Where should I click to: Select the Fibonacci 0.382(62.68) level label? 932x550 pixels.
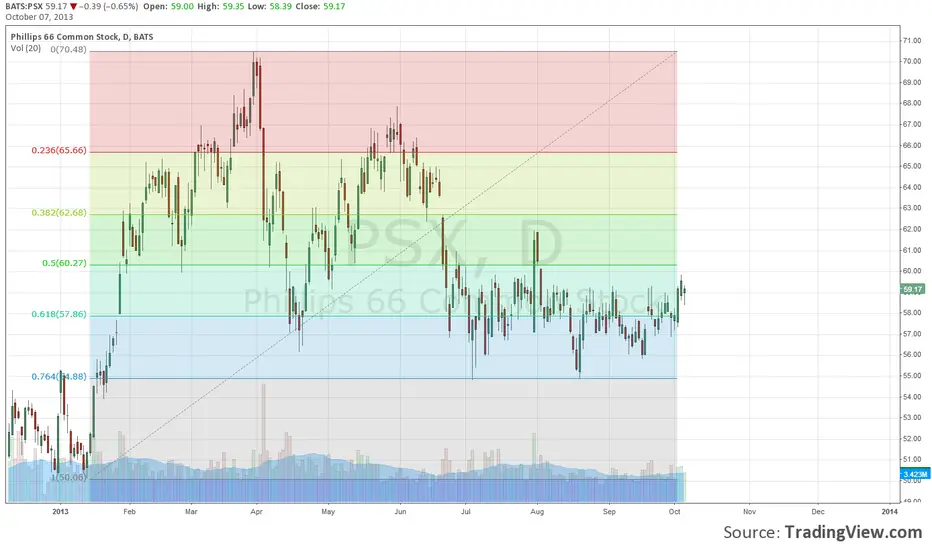59,213
